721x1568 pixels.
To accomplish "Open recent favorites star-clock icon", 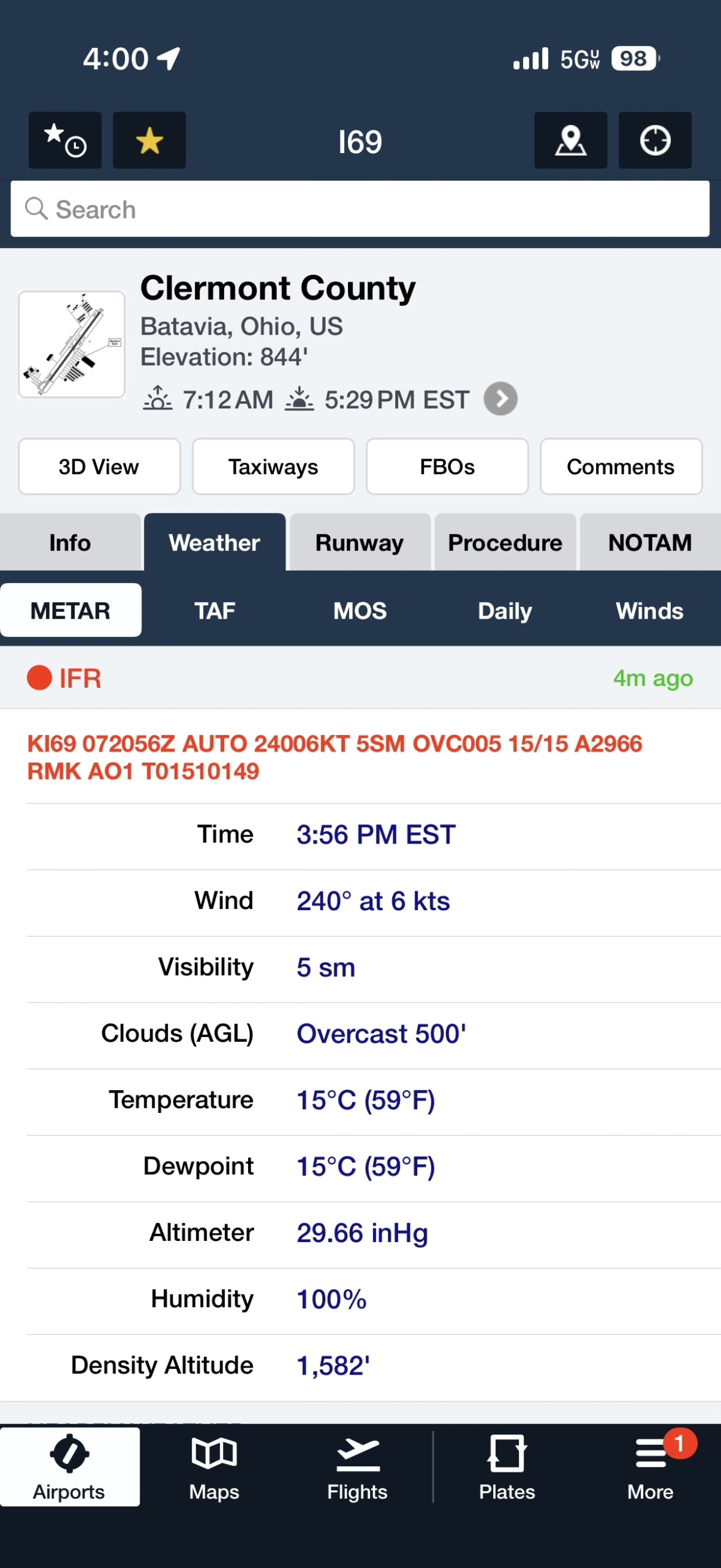I will [x=65, y=140].
